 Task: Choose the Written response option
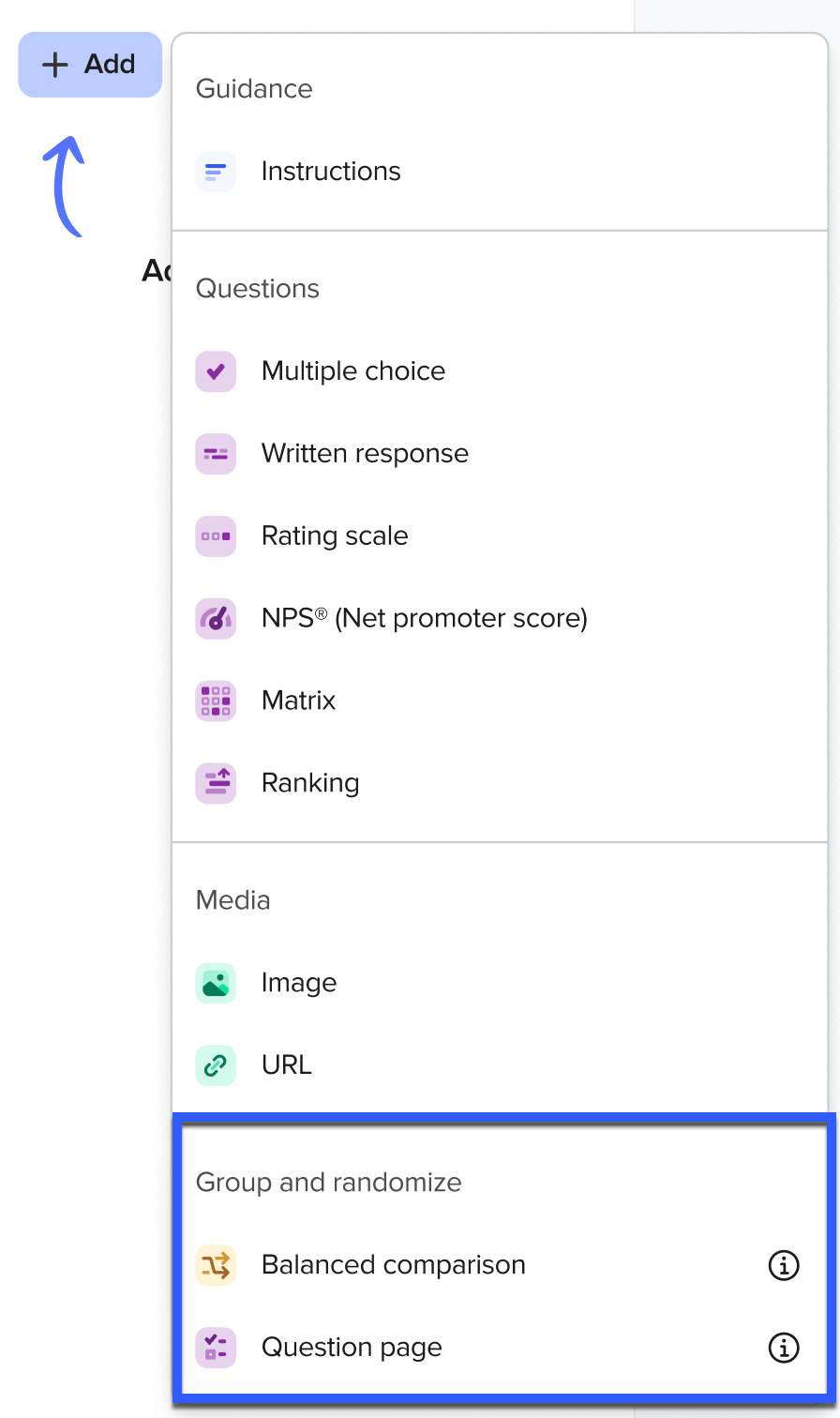[365, 454]
